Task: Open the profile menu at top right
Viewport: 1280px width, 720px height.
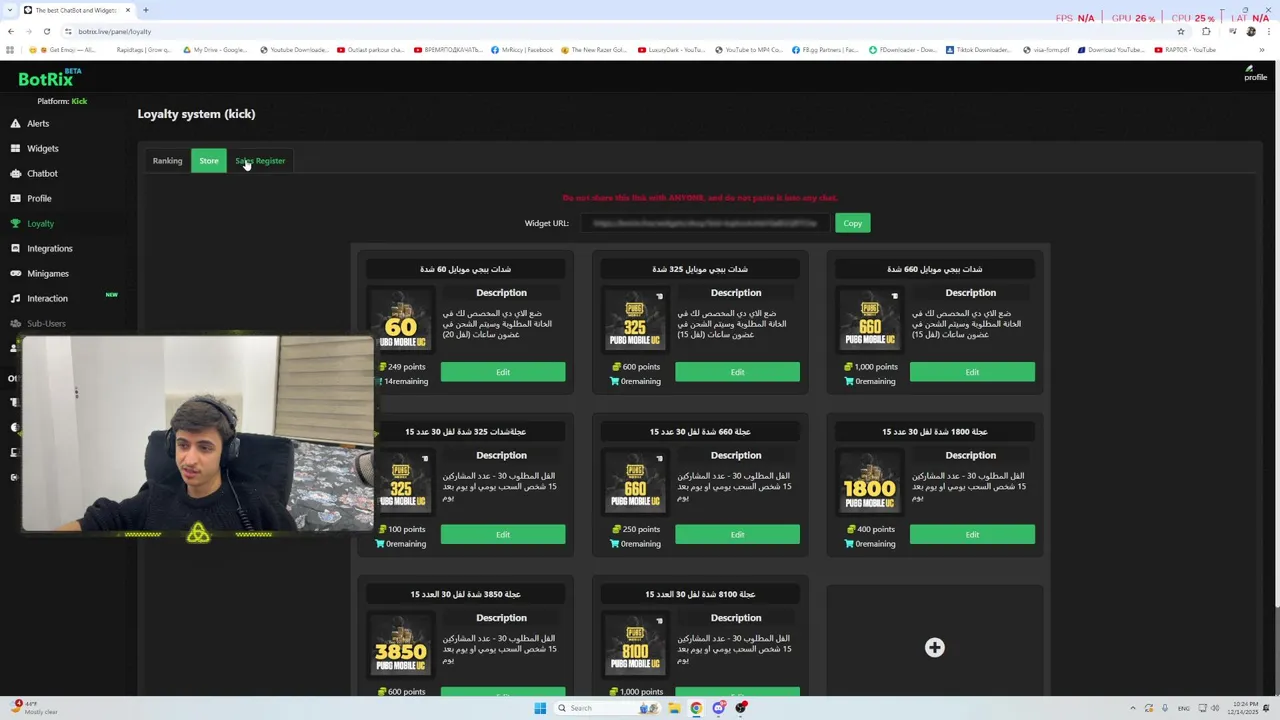Action: click(1255, 74)
